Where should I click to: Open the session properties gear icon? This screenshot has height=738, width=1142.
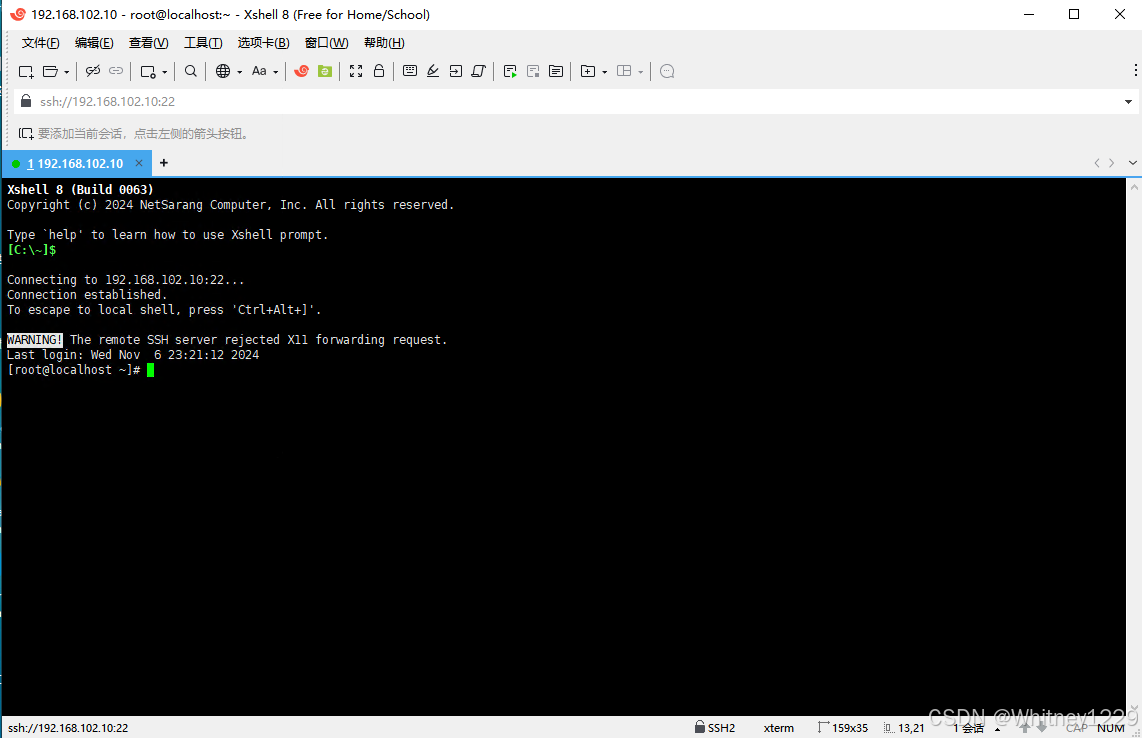point(148,71)
